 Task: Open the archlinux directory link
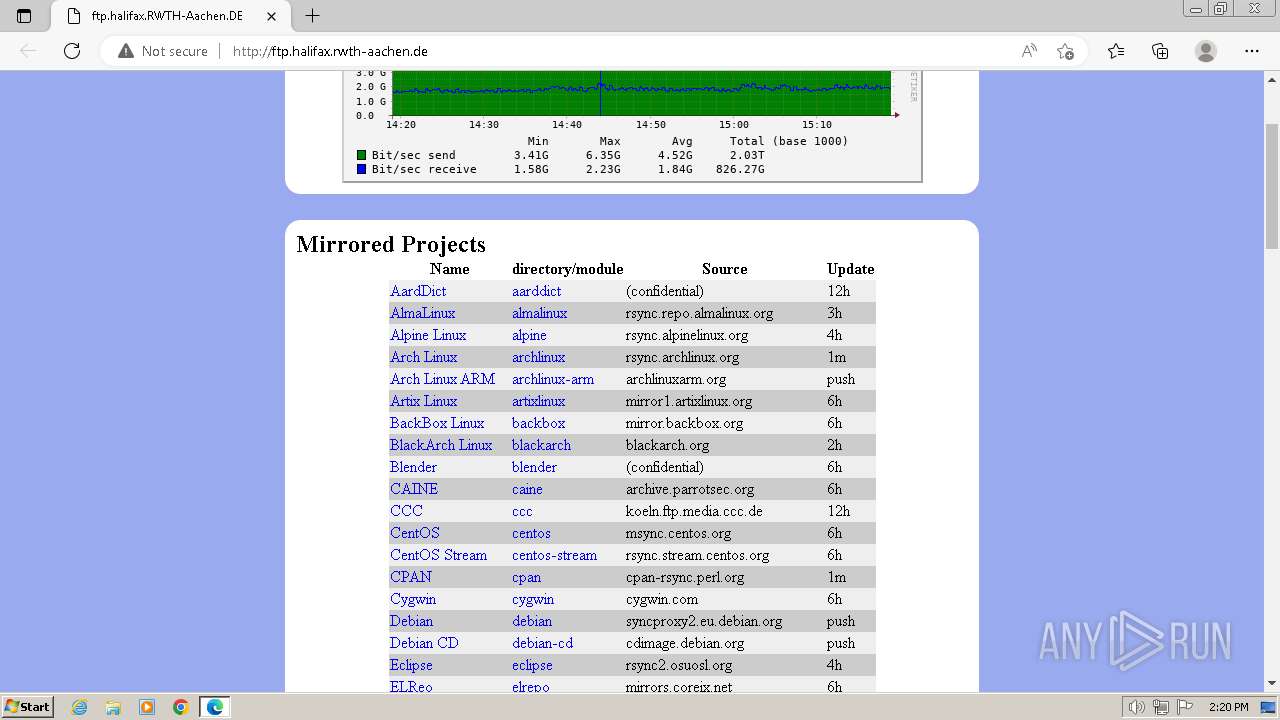(x=538, y=357)
